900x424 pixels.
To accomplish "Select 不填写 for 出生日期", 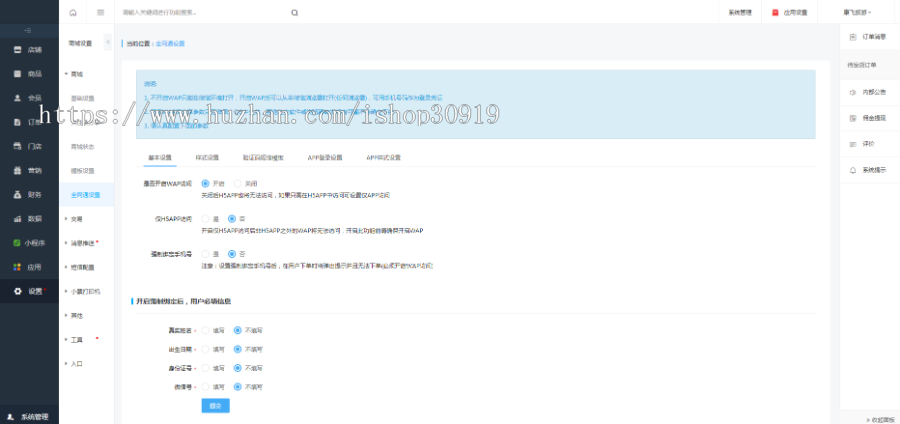I will (x=238, y=349).
